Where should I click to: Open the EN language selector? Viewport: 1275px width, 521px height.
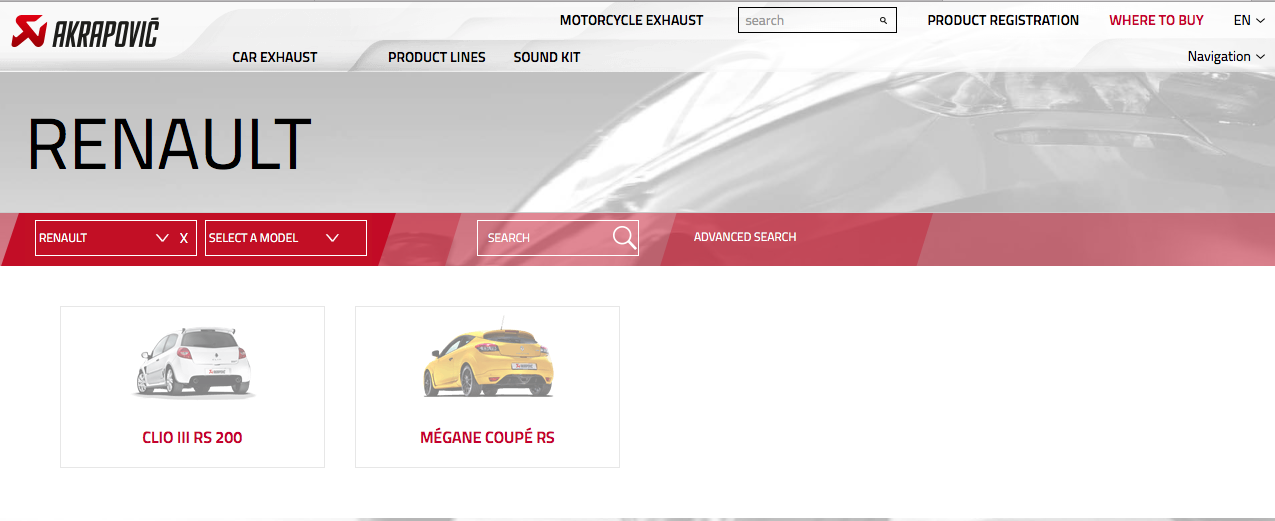click(x=1249, y=20)
